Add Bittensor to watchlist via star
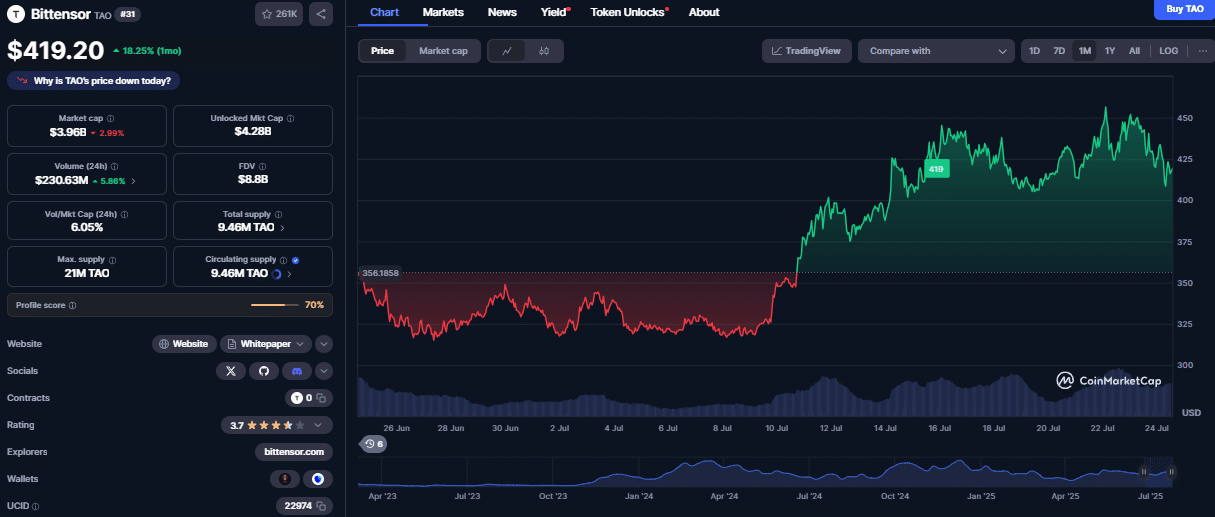The height and width of the screenshot is (517, 1215). point(279,14)
